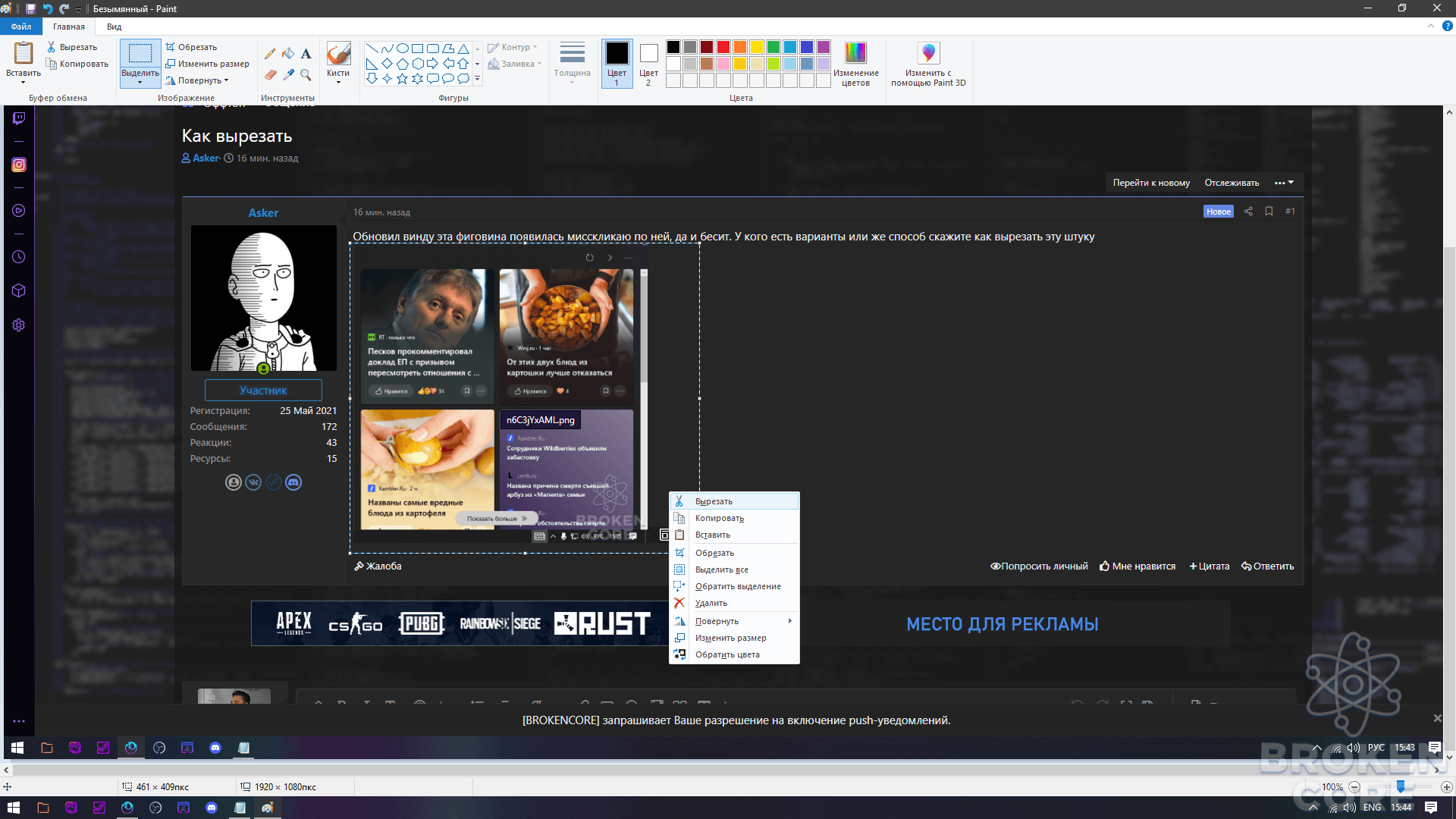Click the Paste clipboard icon
This screenshot has height=819, width=1456.
[24, 53]
